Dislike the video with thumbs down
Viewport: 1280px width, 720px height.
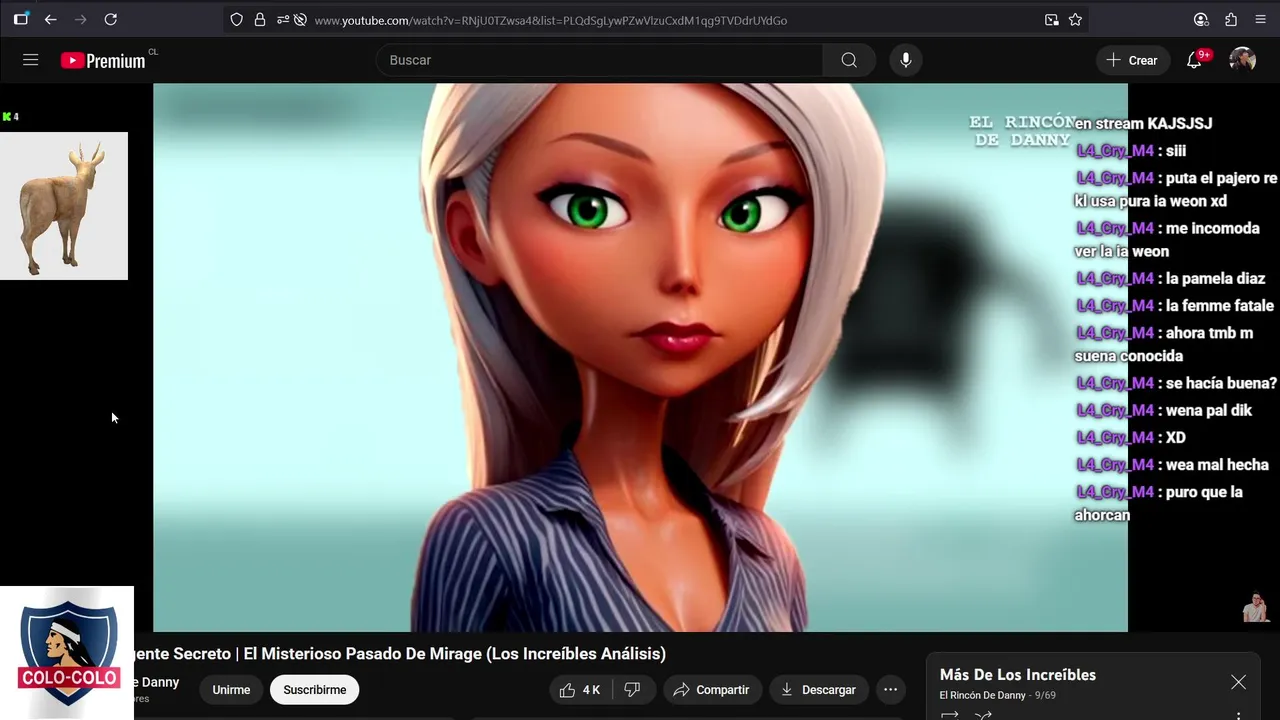(633, 690)
